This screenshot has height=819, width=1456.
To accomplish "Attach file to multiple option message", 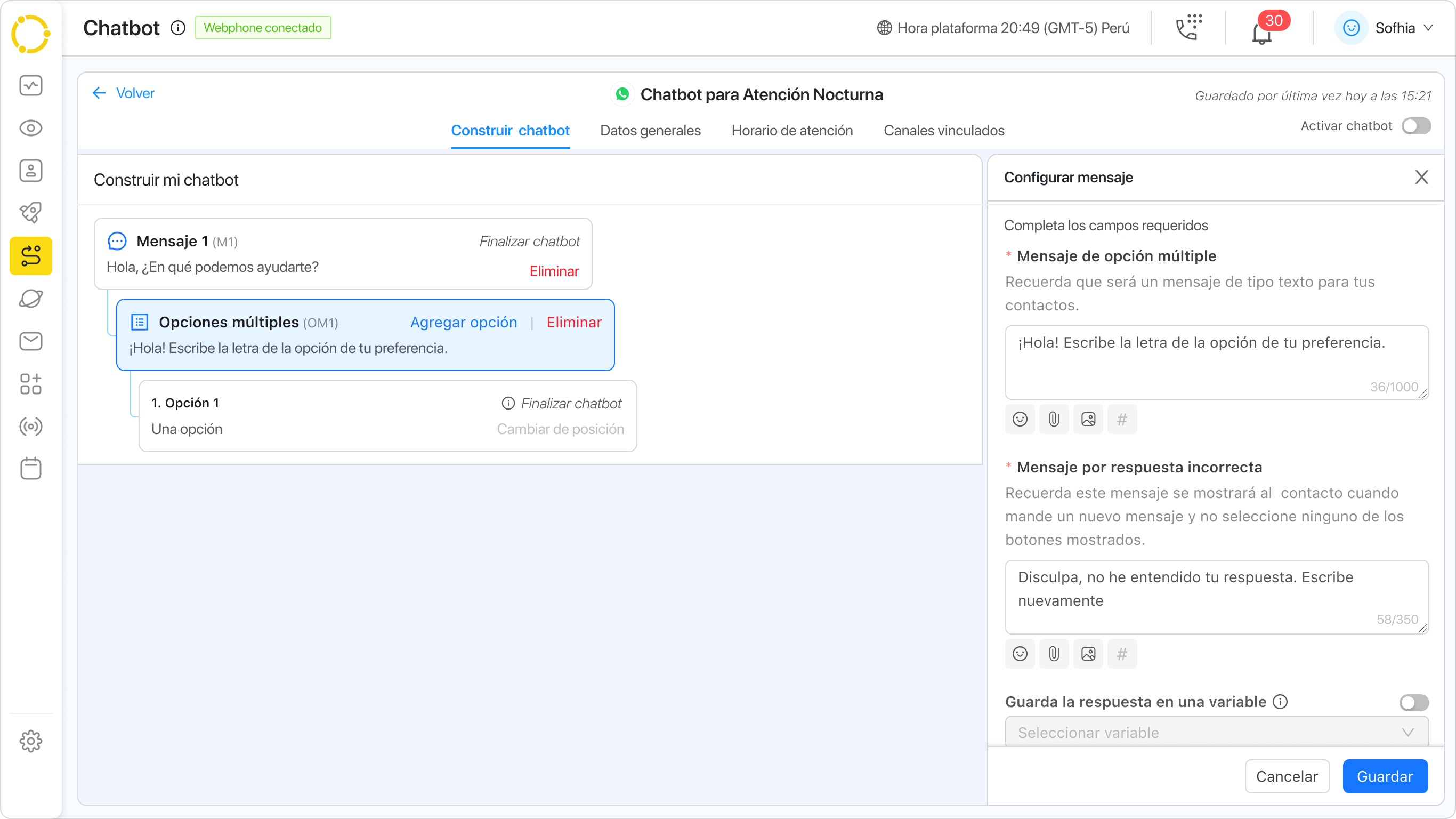I will pos(1054,419).
